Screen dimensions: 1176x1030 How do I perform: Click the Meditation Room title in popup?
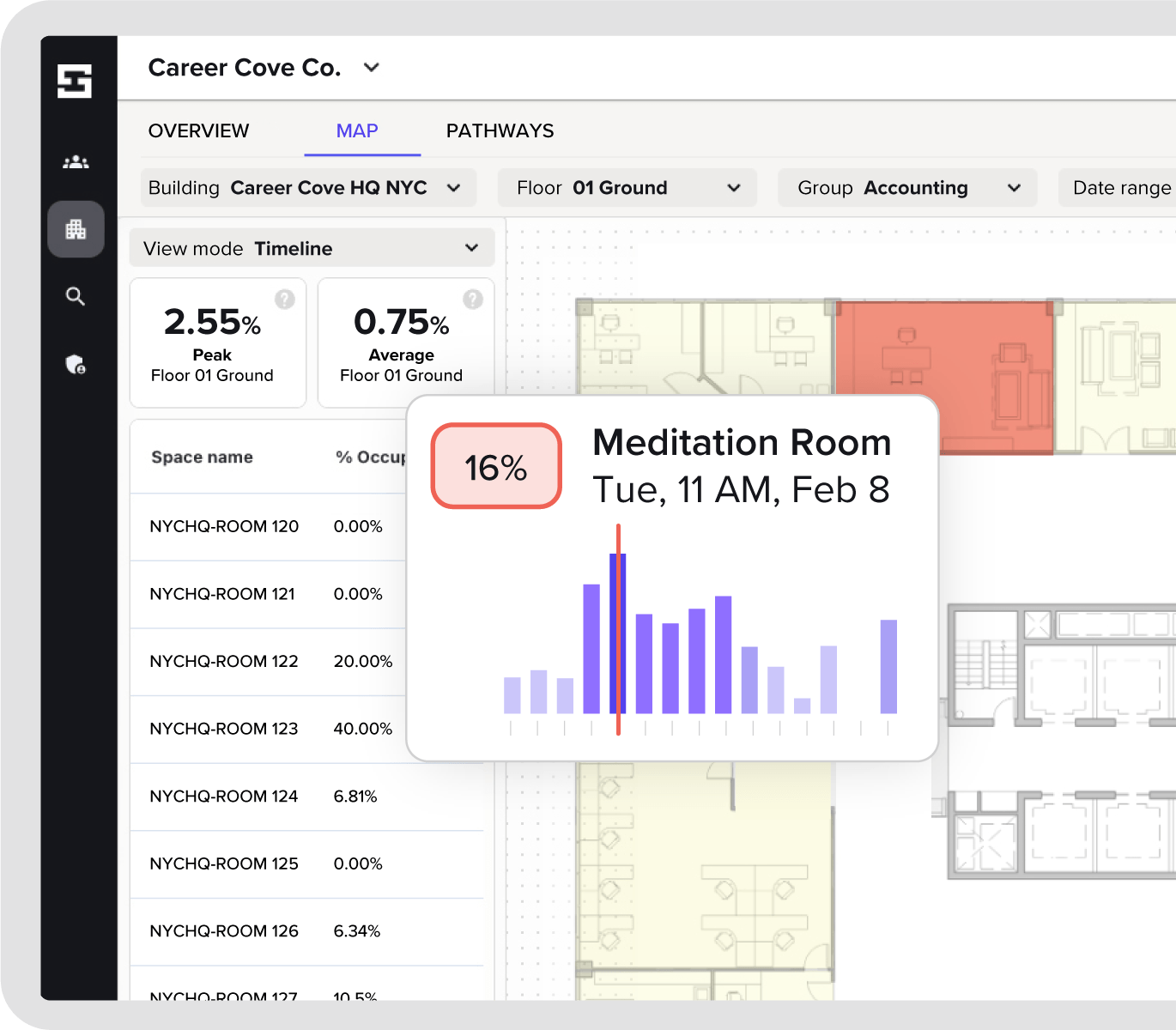(743, 443)
